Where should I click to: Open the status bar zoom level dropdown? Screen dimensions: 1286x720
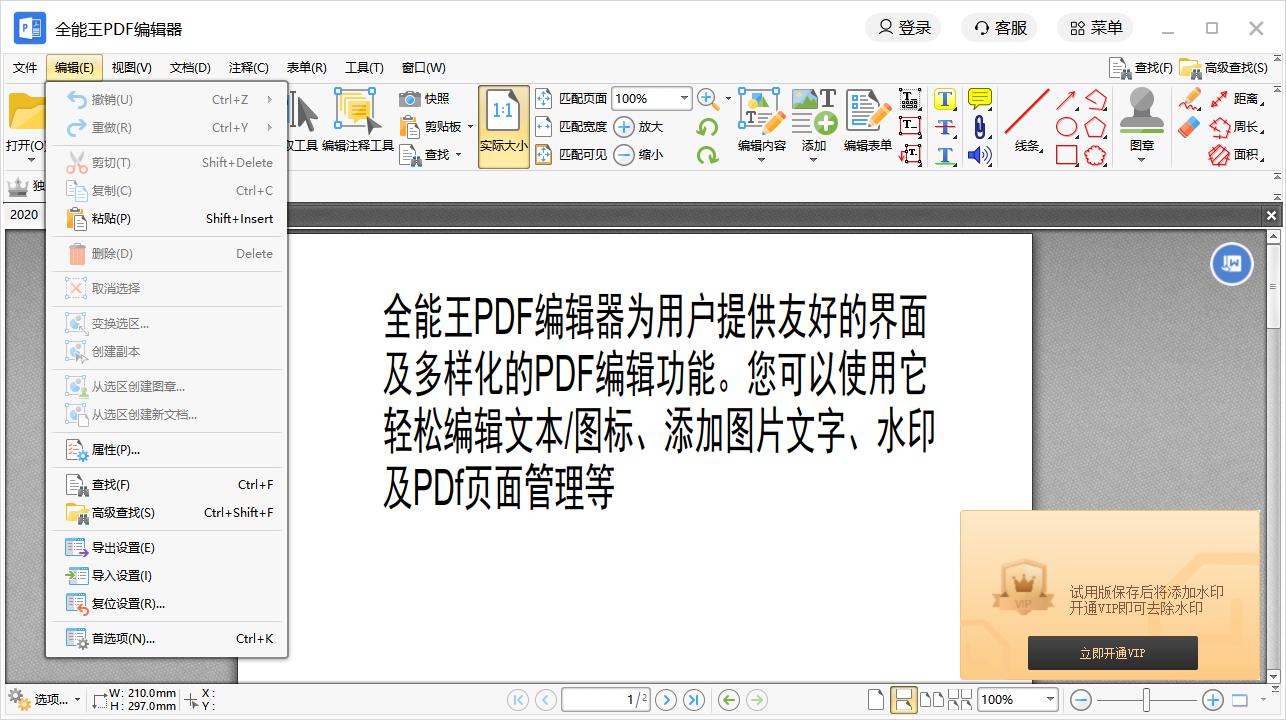(x=1049, y=700)
